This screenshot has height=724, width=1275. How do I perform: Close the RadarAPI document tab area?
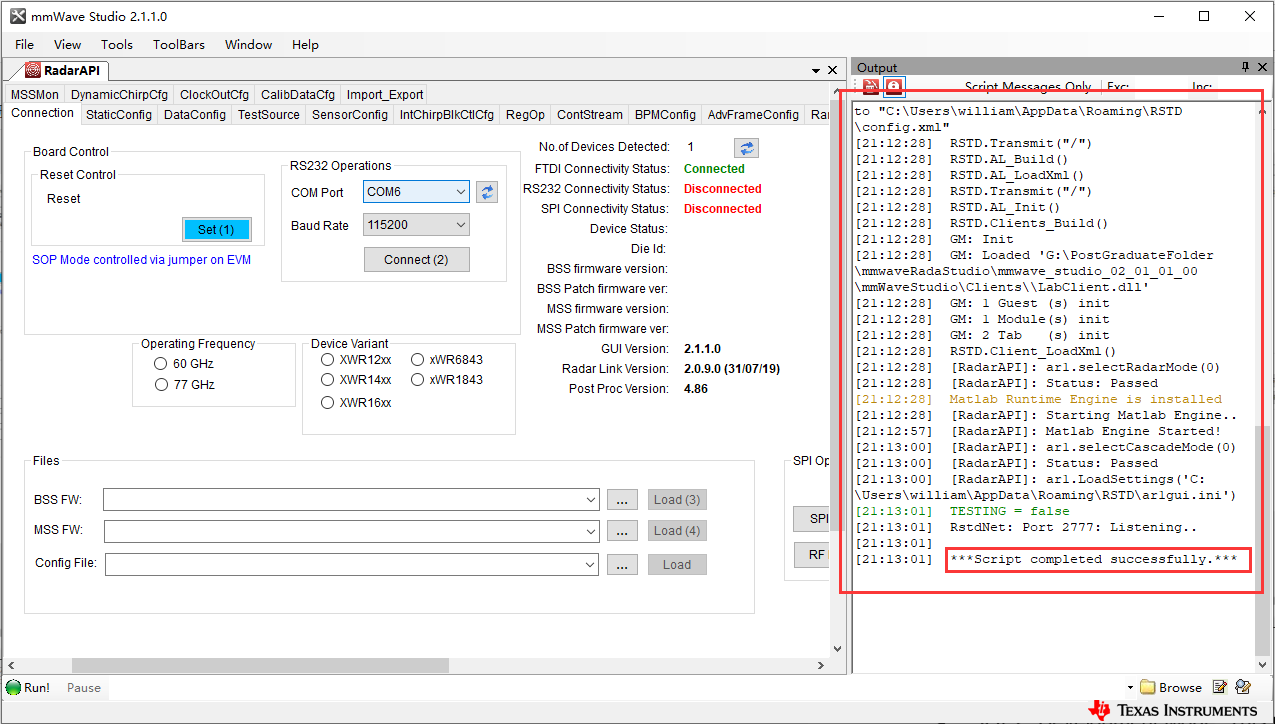pyautogui.click(x=831, y=71)
